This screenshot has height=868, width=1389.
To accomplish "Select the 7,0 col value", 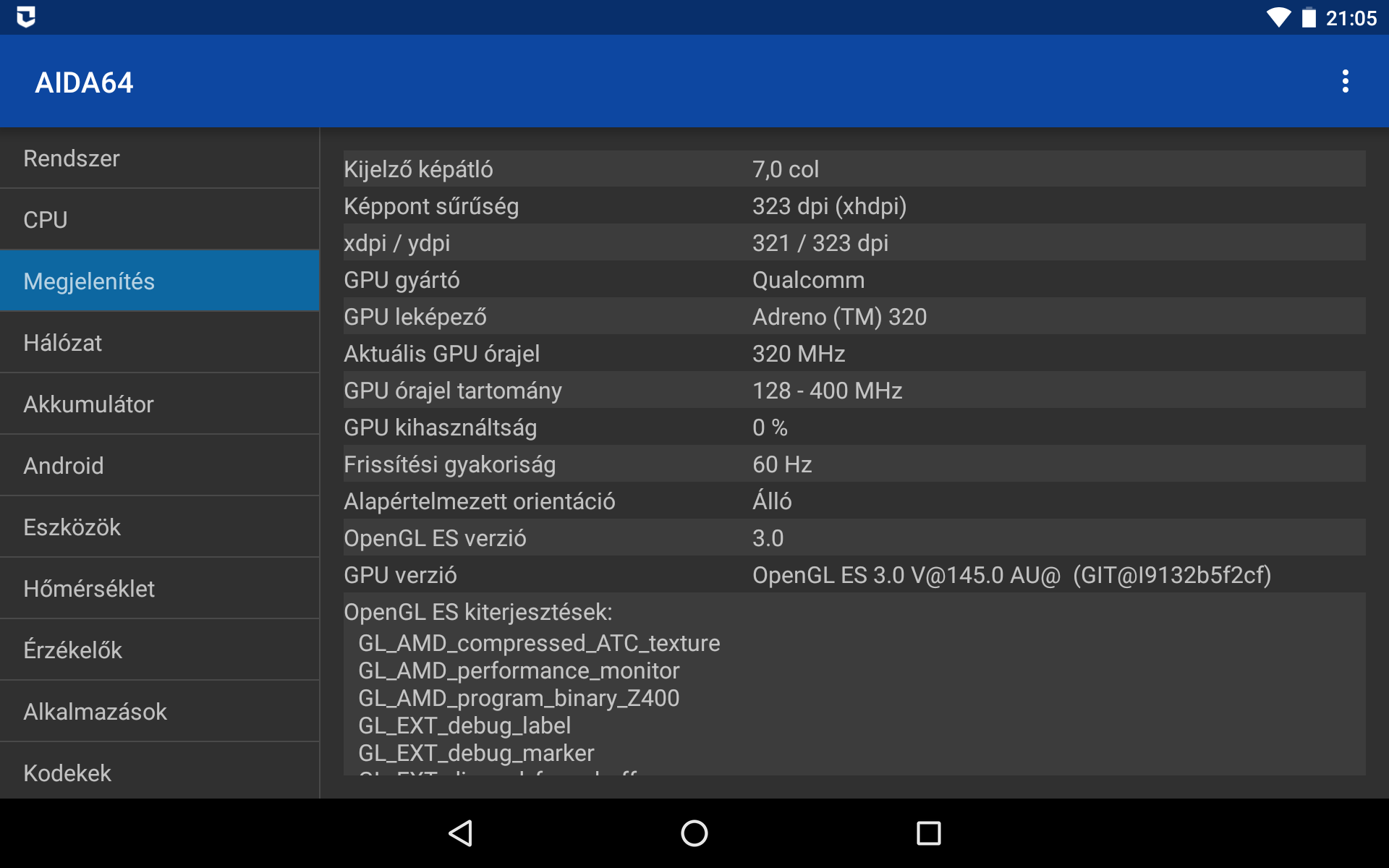I will coord(786,169).
